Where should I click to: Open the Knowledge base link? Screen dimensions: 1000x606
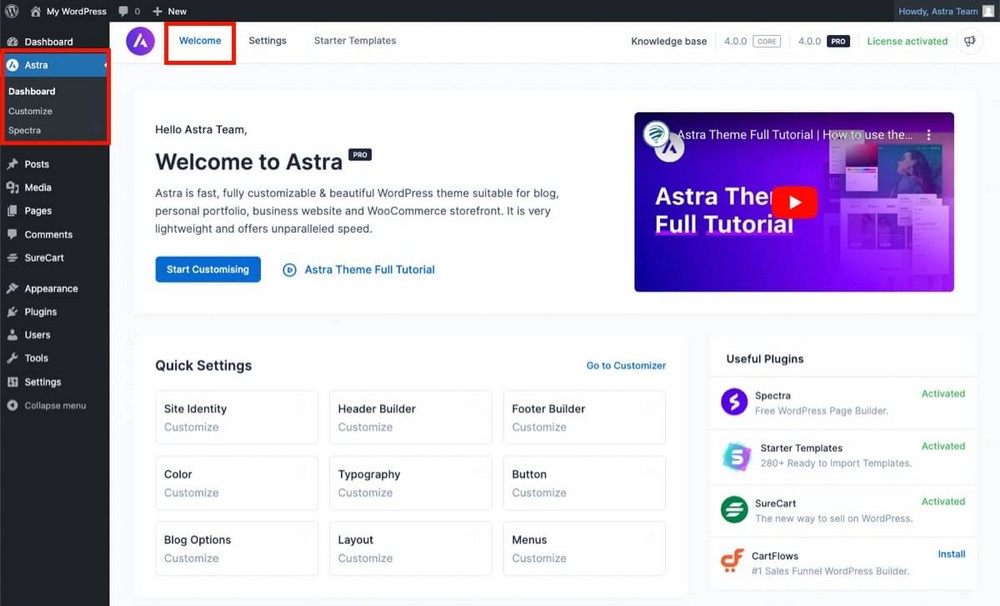pos(668,42)
